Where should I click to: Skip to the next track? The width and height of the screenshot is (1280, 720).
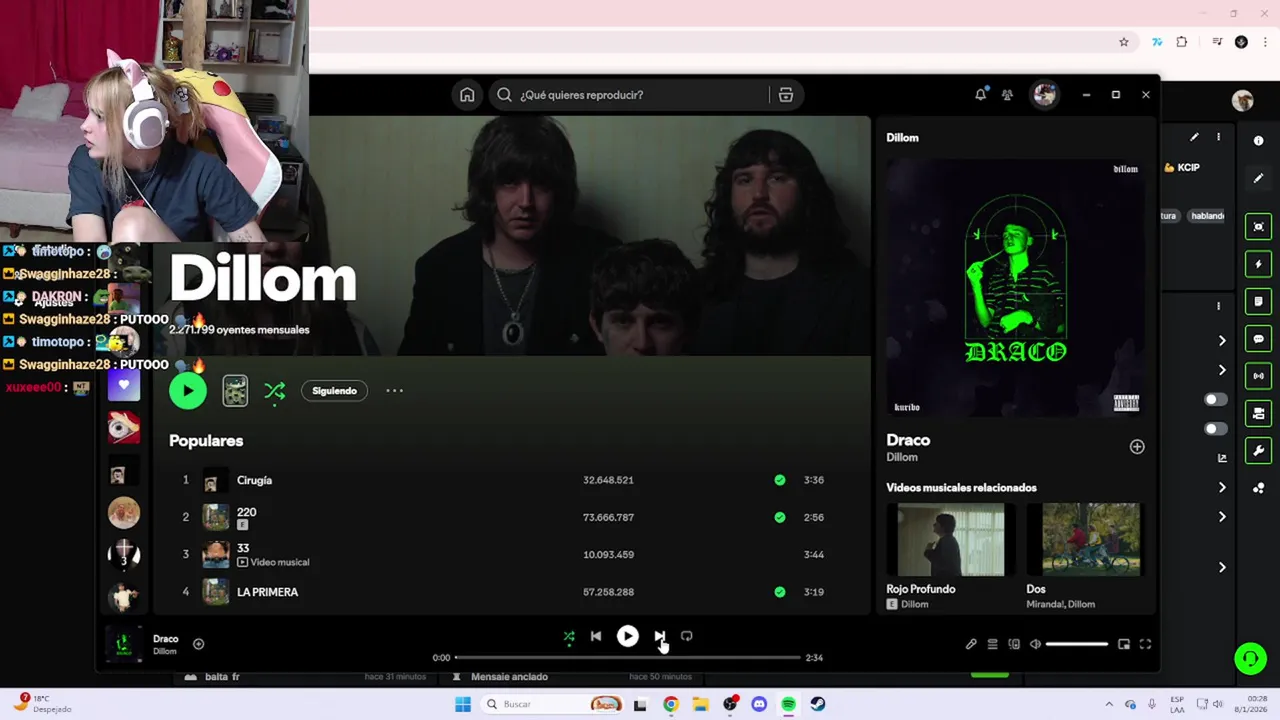[x=659, y=636]
